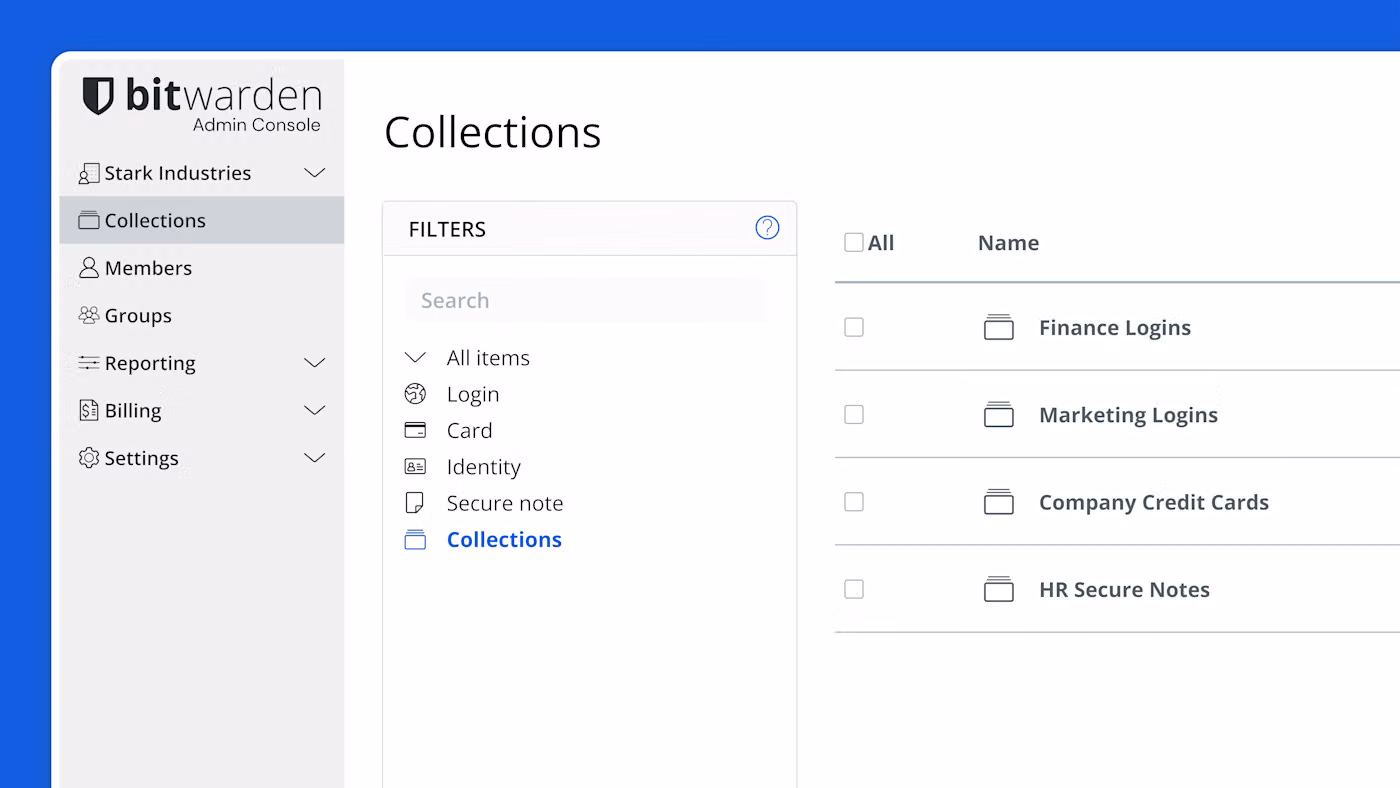
Task: Open the Filters help question mark icon
Action: [767, 228]
